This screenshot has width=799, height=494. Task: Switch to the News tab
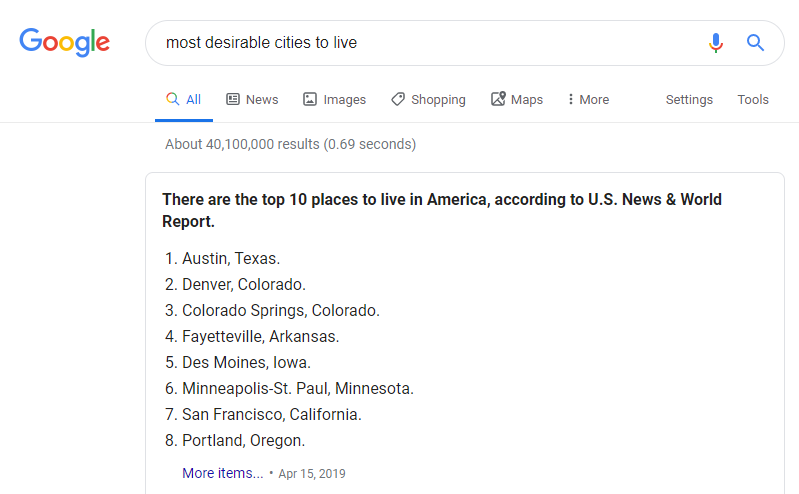[x=252, y=99]
